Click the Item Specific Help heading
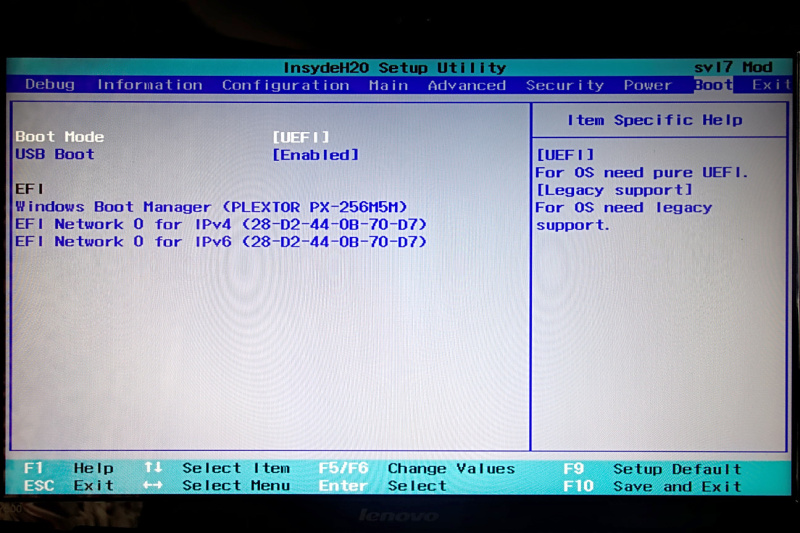800x533 pixels. coord(655,120)
